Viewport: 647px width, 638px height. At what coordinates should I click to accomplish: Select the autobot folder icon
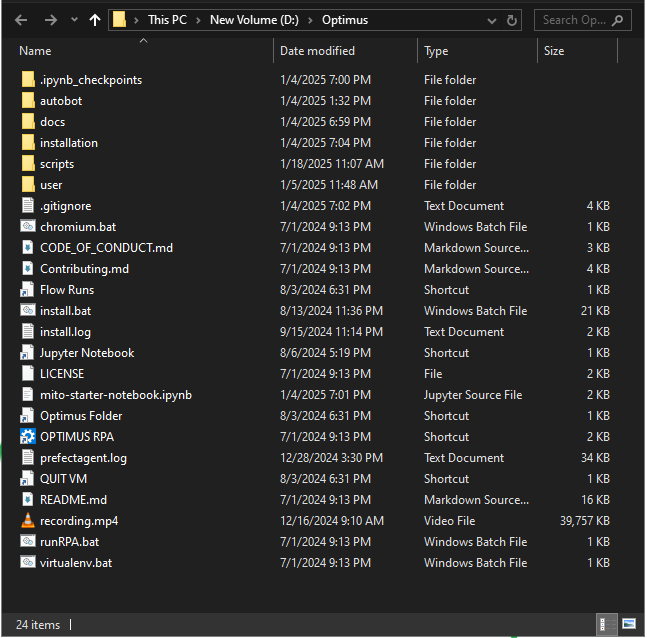click(x=28, y=100)
